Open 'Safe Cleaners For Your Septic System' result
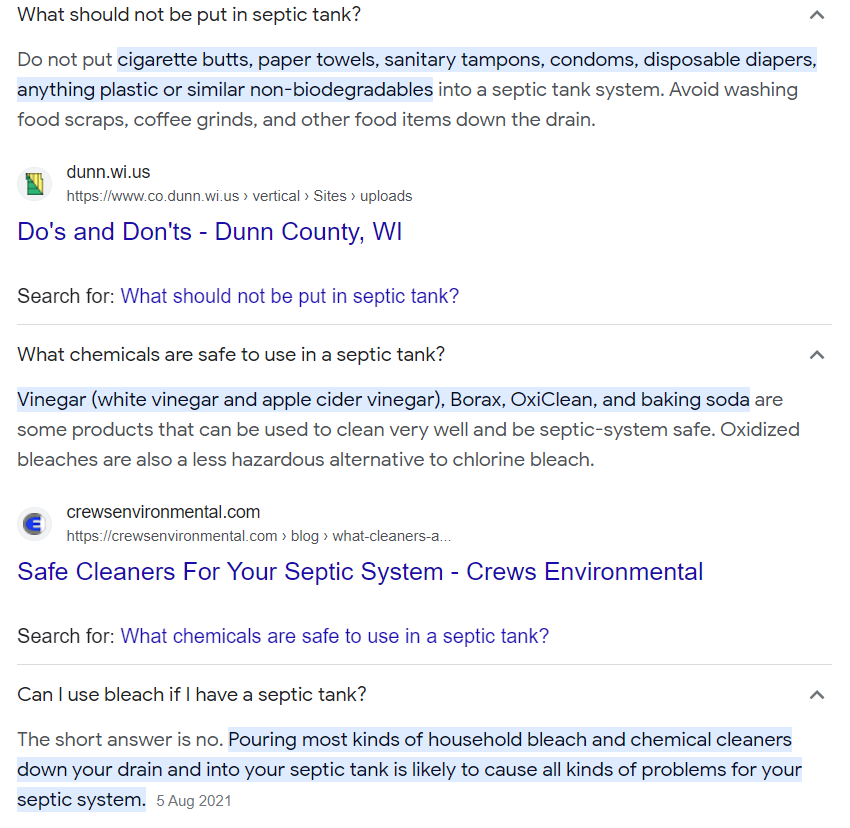This screenshot has height=828, width=850. [x=360, y=572]
